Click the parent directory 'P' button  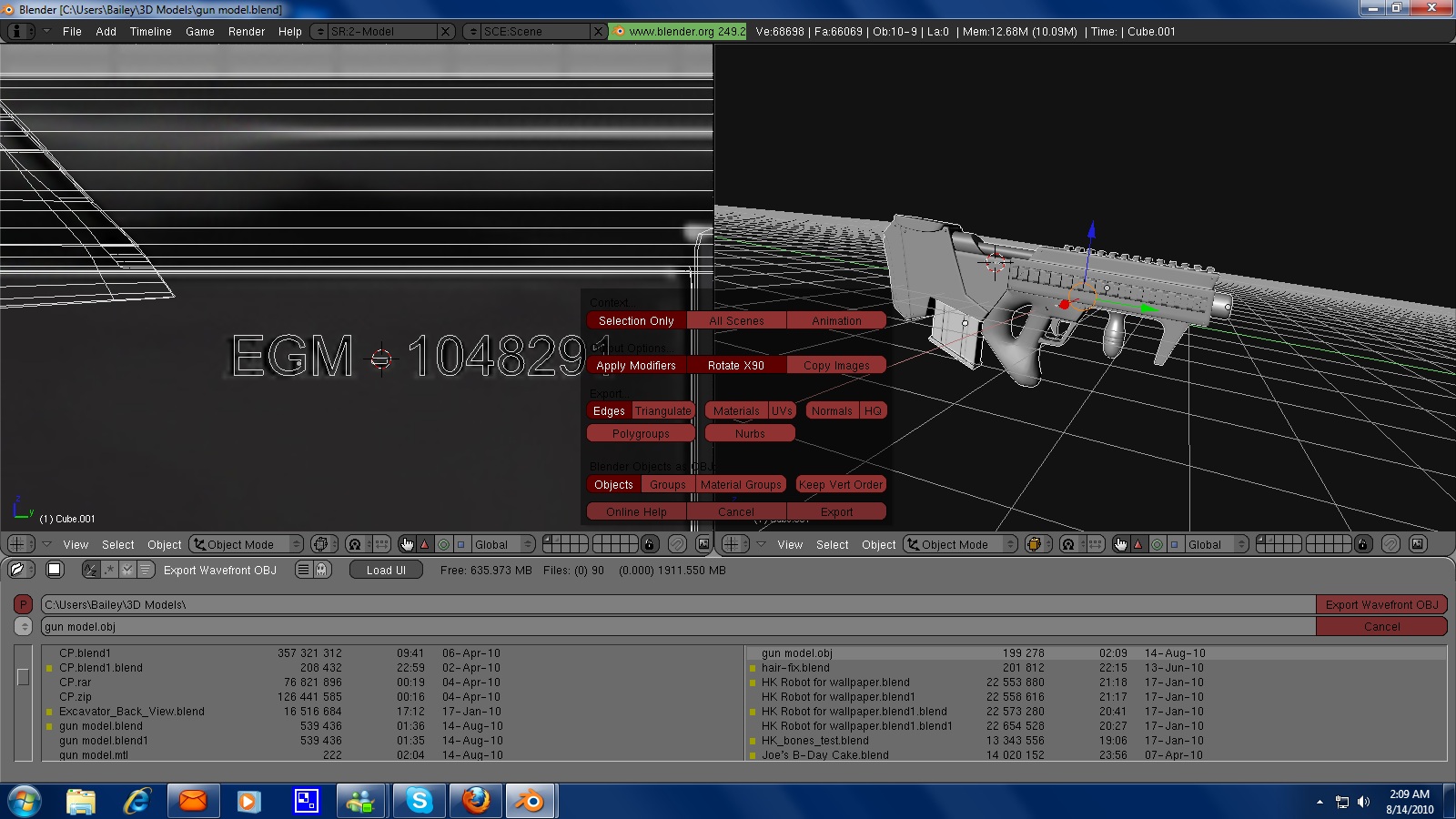pyautogui.click(x=24, y=604)
